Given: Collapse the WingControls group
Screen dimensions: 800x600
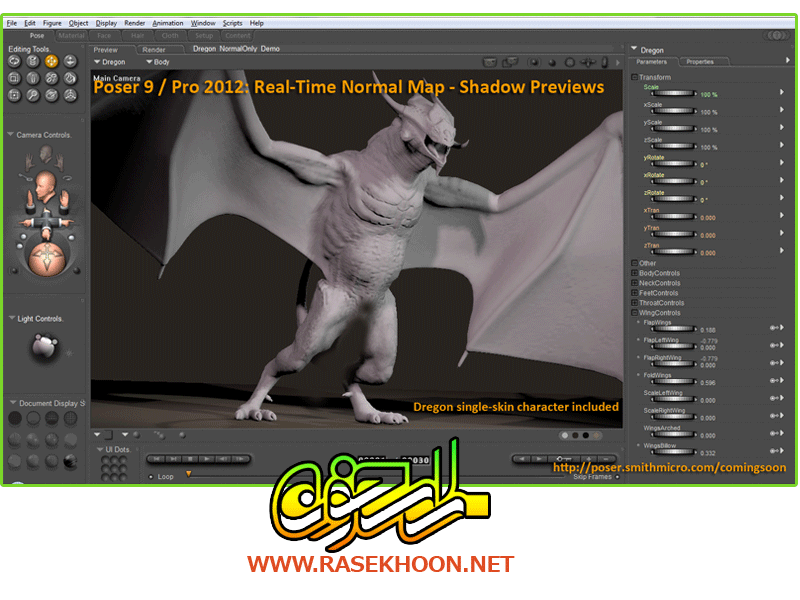Looking at the screenshot, I should click(x=635, y=313).
